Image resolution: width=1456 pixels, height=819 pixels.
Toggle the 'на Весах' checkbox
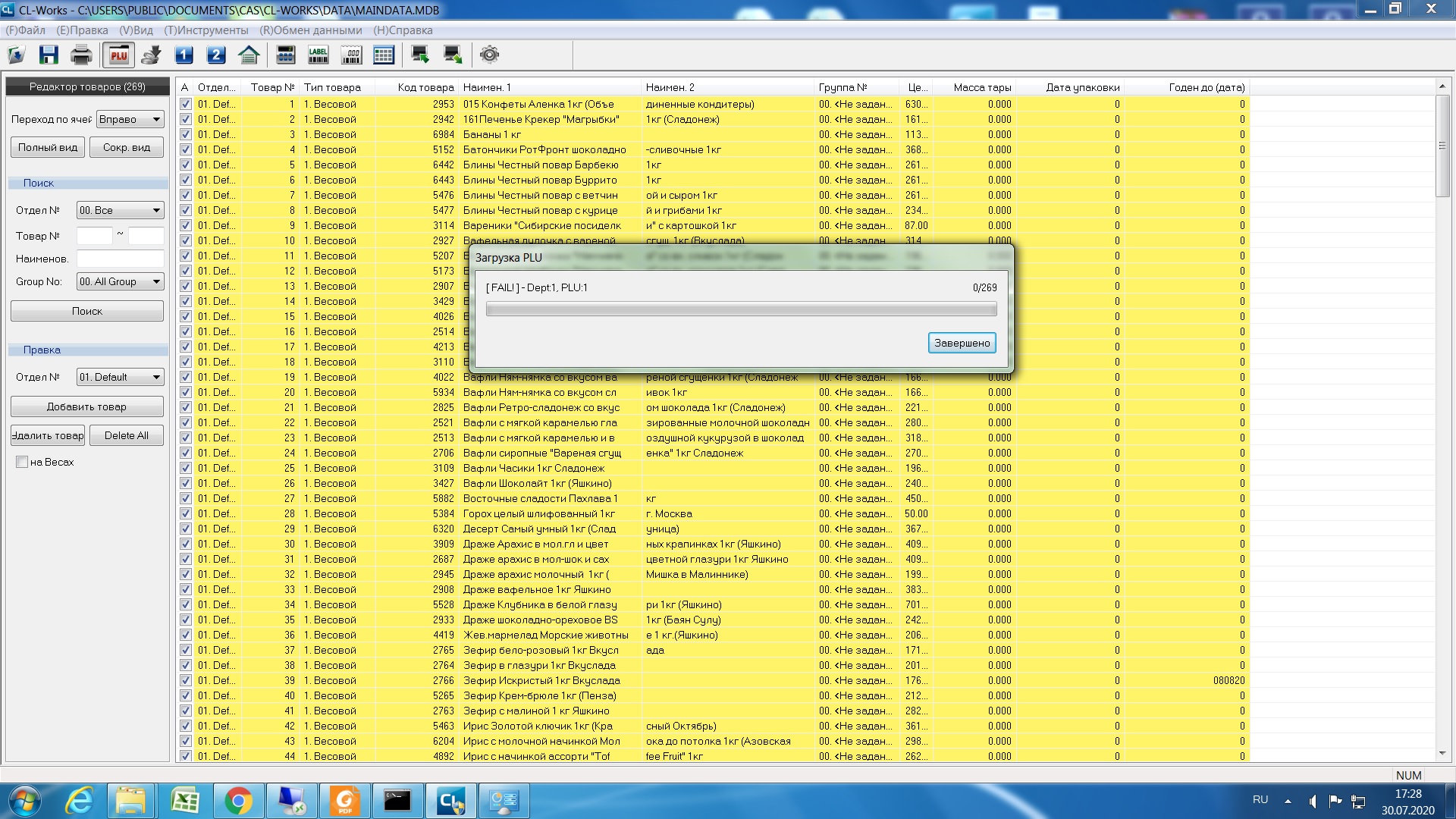(22, 462)
